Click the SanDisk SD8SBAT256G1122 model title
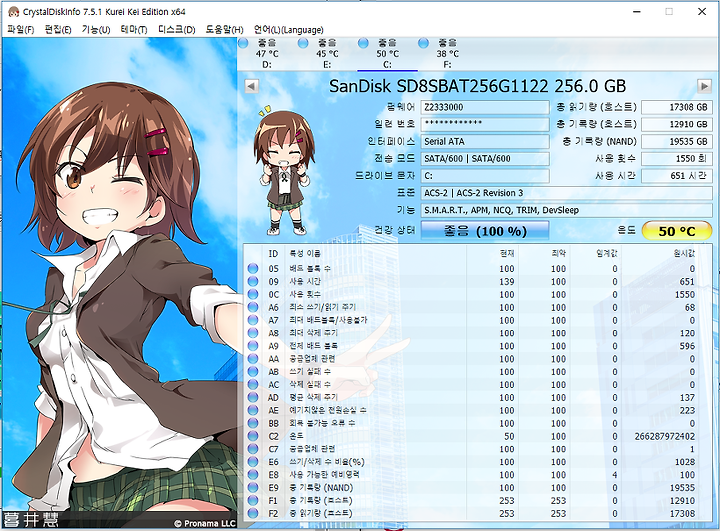 pos(478,86)
